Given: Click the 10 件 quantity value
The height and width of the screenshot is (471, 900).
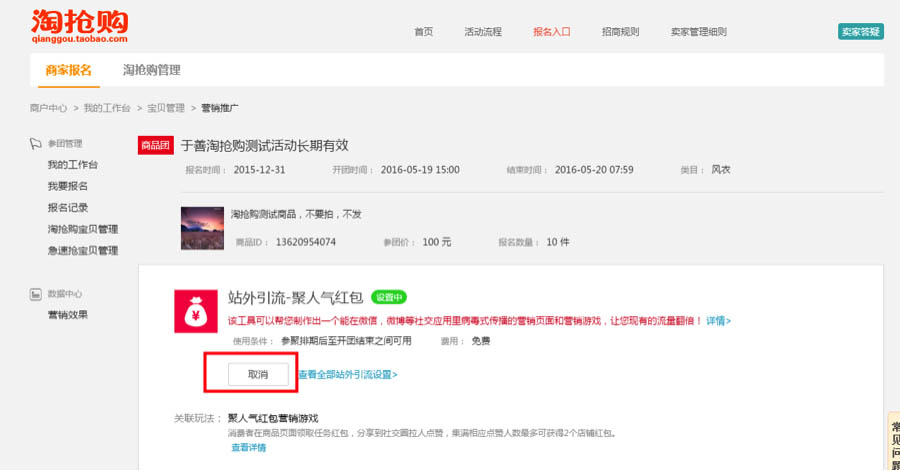Looking at the screenshot, I should pyautogui.click(x=558, y=242).
